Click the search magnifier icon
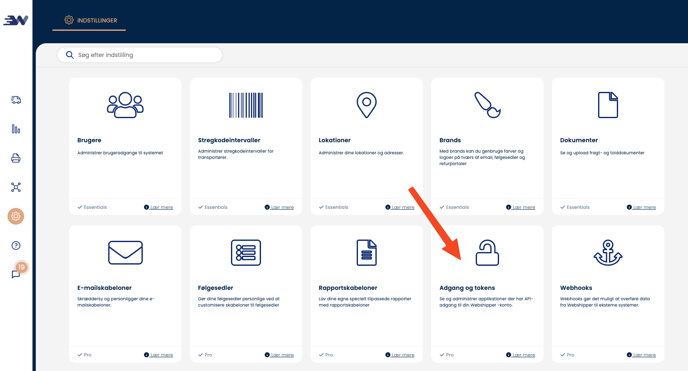Viewport: 688px width, 371px height. pos(69,55)
